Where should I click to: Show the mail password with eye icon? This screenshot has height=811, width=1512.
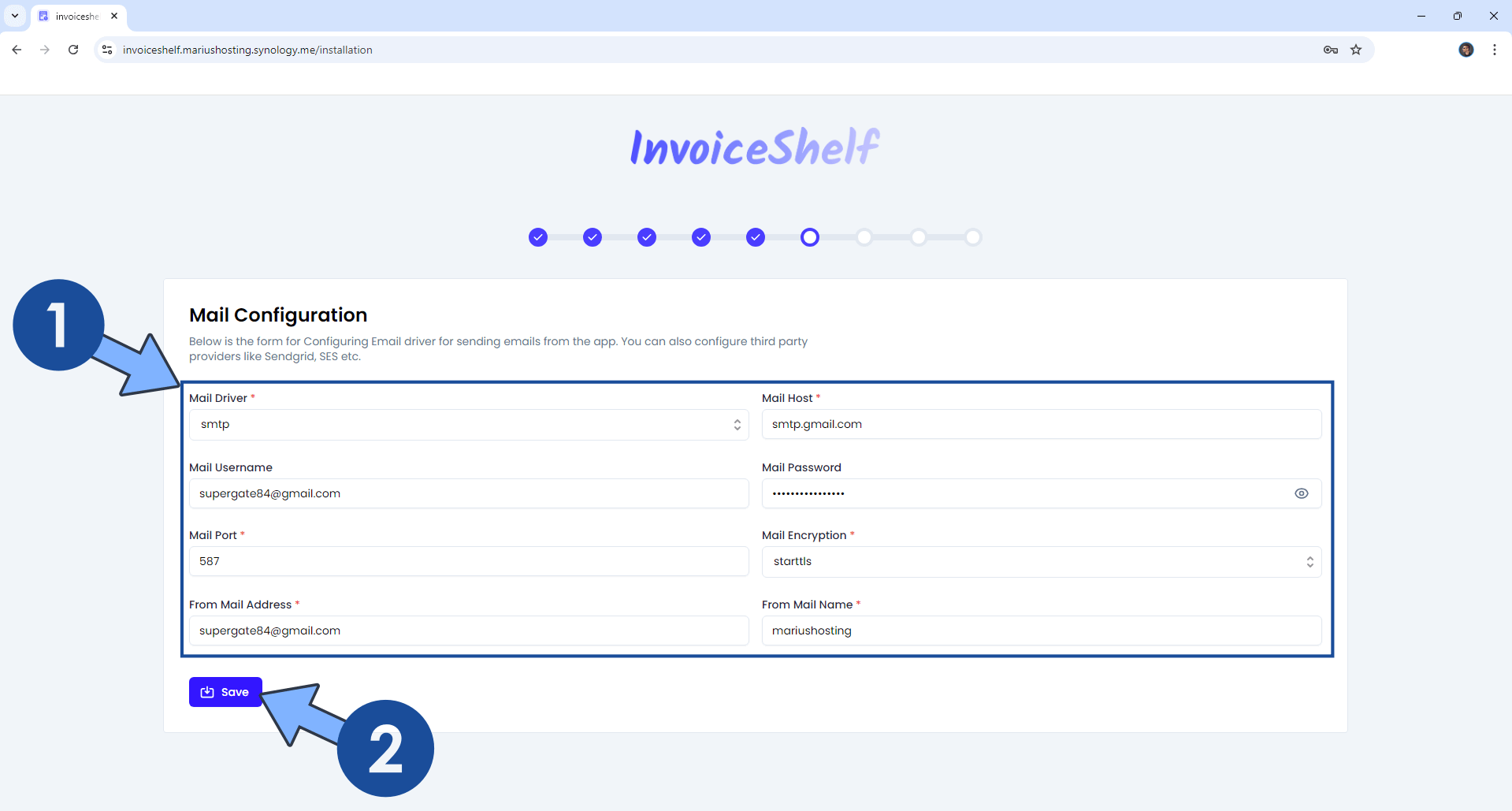[x=1302, y=493]
